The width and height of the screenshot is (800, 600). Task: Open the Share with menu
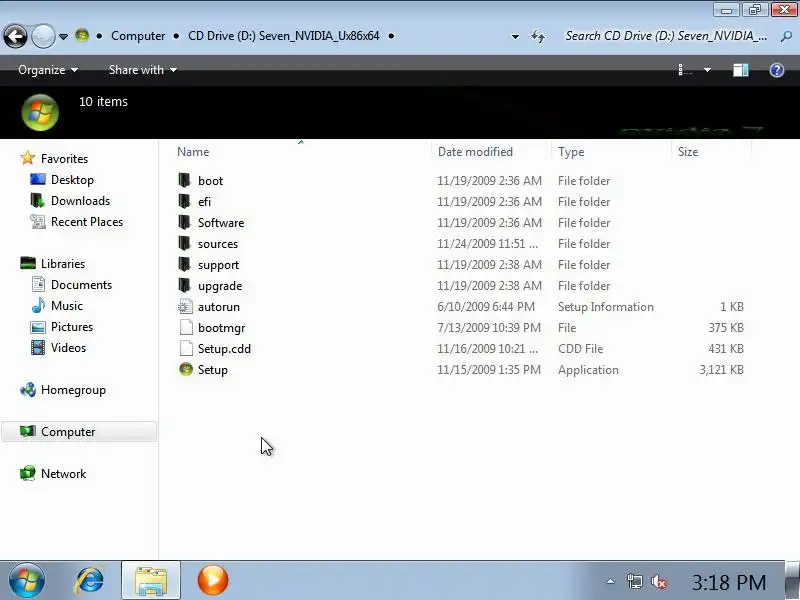click(x=143, y=70)
